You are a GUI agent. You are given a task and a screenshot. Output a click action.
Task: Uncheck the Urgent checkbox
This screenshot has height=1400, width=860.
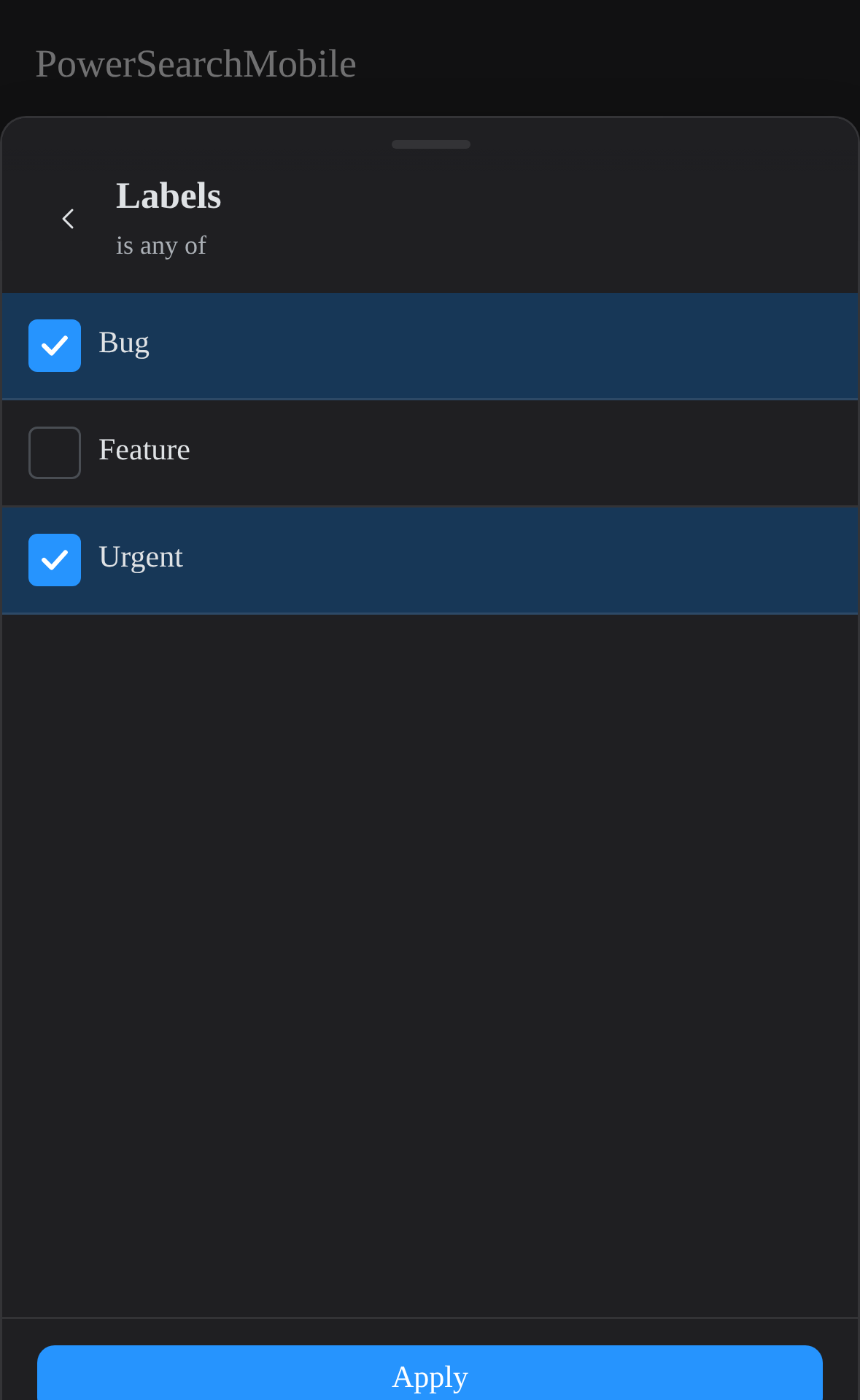(55, 560)
